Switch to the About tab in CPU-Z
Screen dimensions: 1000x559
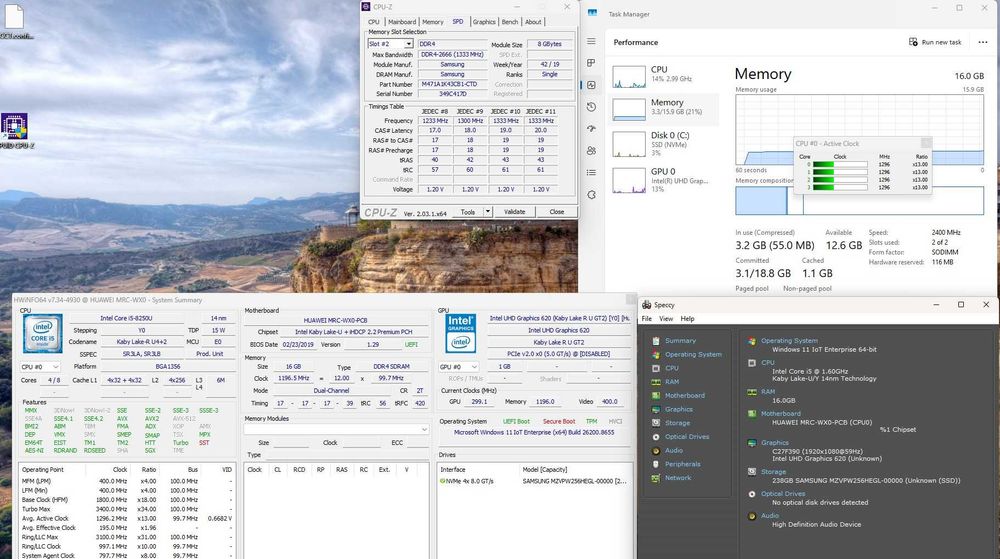533,22
